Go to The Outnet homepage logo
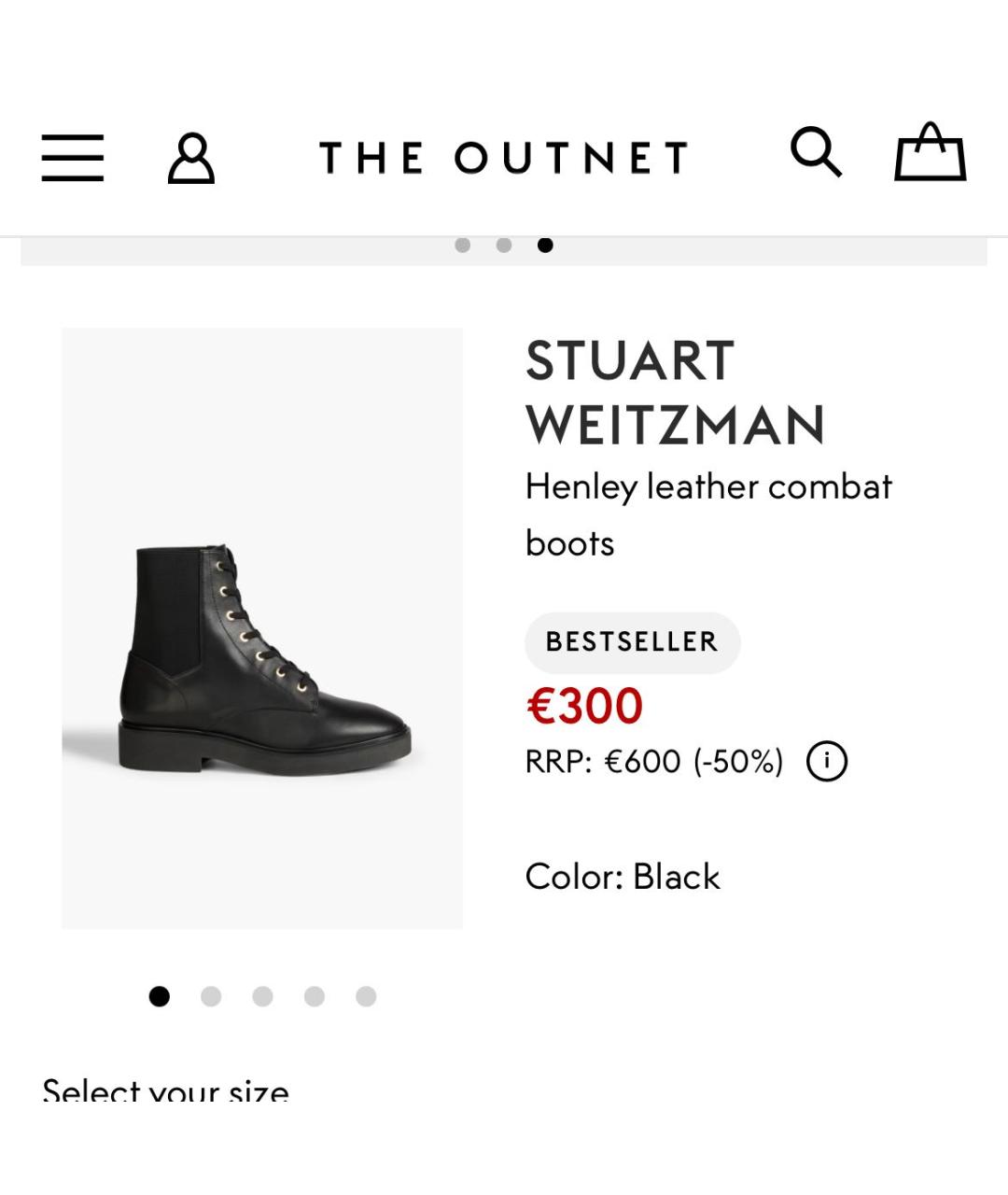This screenshot has width=1008, height=1195. [x=504, y=158]
